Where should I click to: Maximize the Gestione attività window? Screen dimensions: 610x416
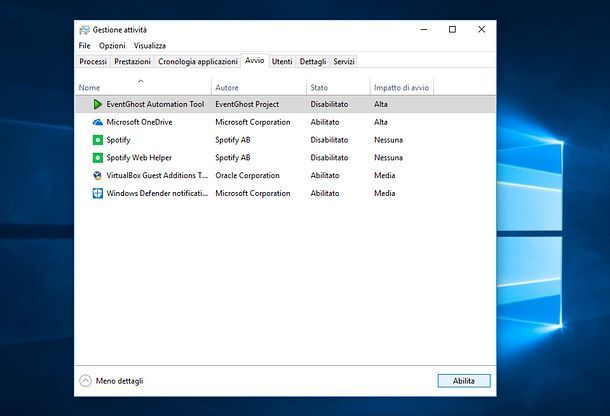(x=452, y=30)
